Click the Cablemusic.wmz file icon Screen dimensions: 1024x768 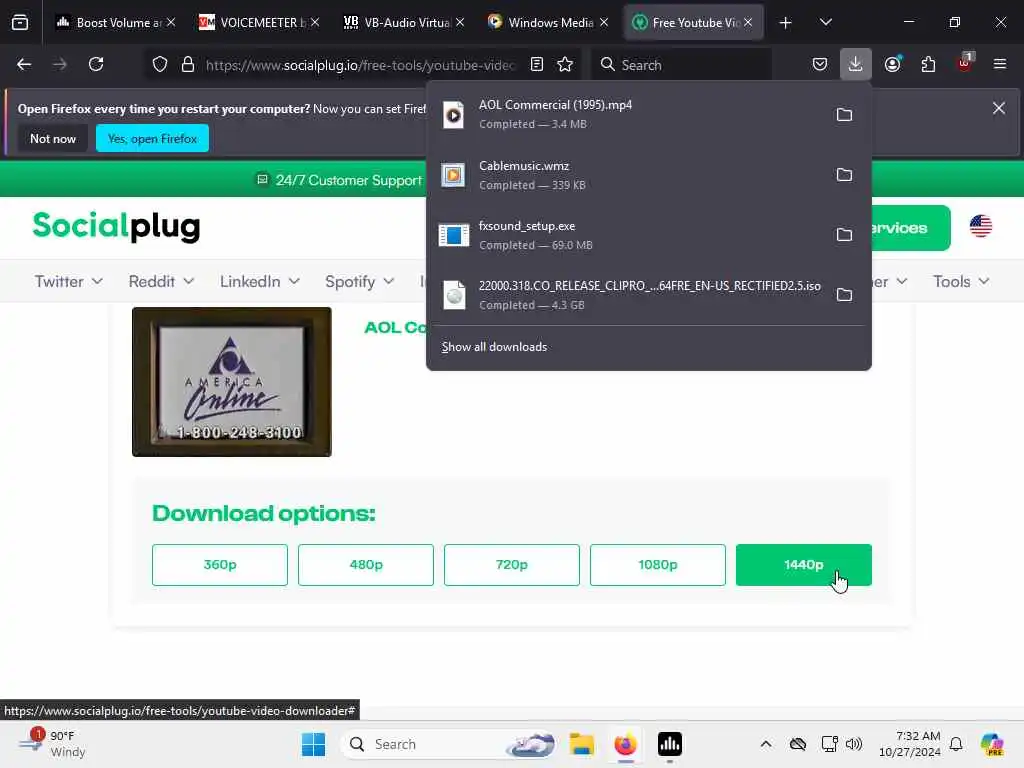coord(453,175)
